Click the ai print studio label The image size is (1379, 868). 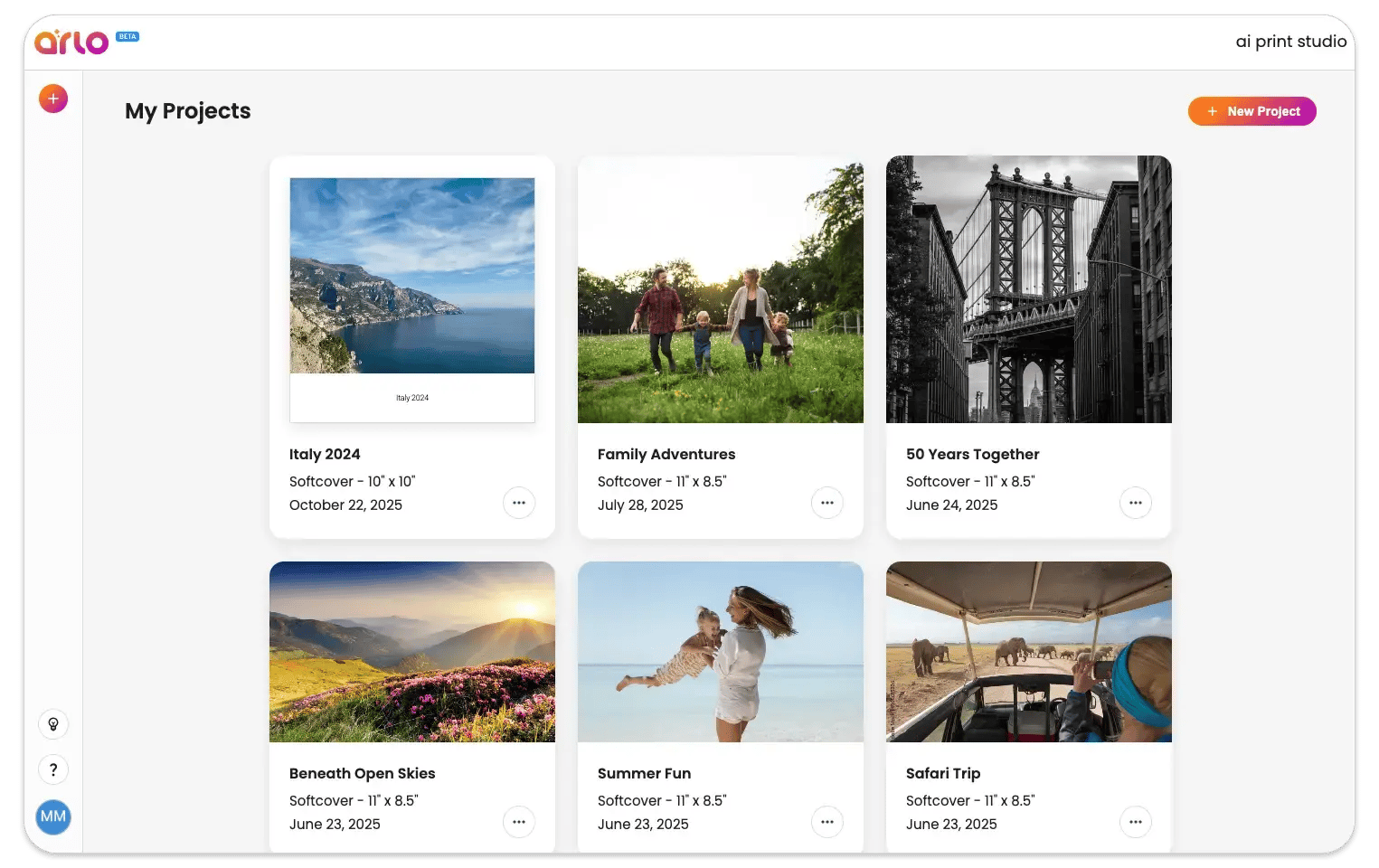pos(1290,41)
